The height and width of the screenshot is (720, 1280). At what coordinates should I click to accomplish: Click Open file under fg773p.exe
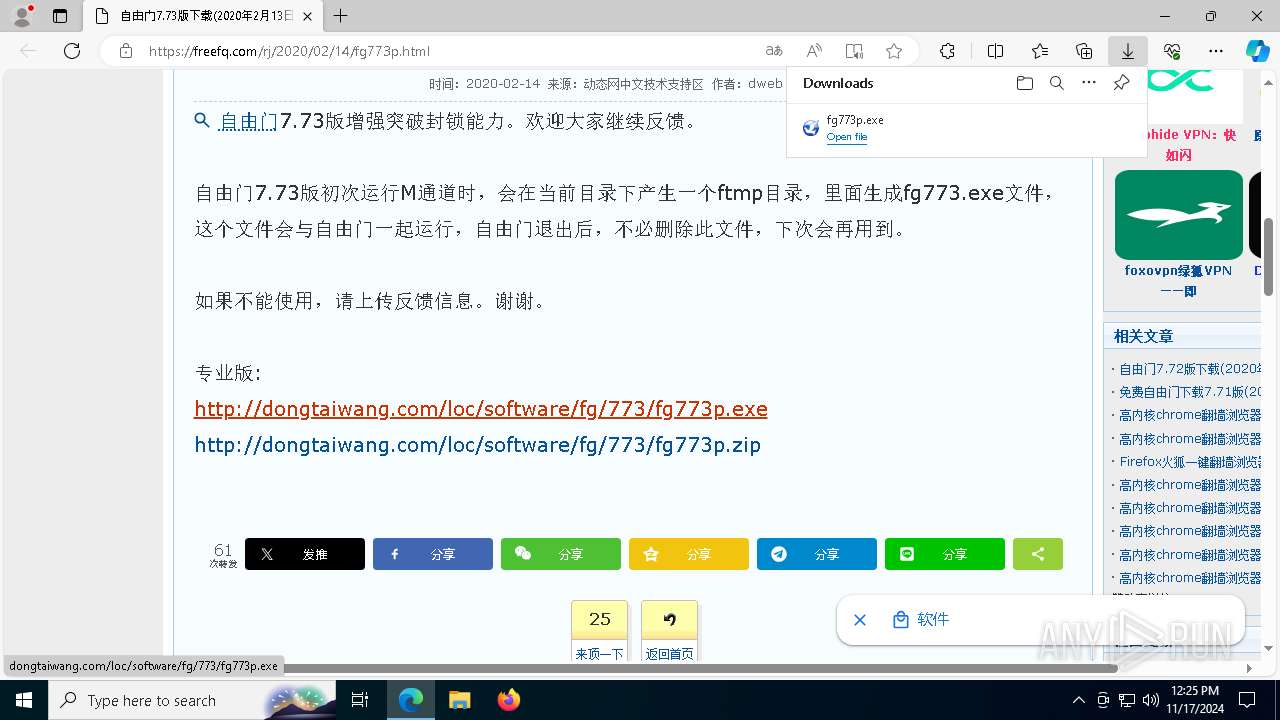coord(847,137)
